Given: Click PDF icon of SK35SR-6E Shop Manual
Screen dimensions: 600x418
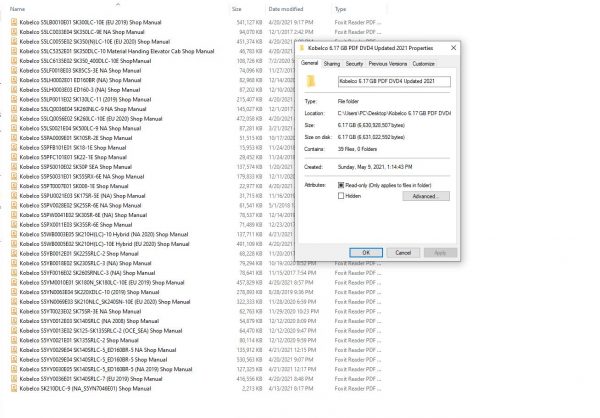Looking at the screenshot, I should pos(14,224).
